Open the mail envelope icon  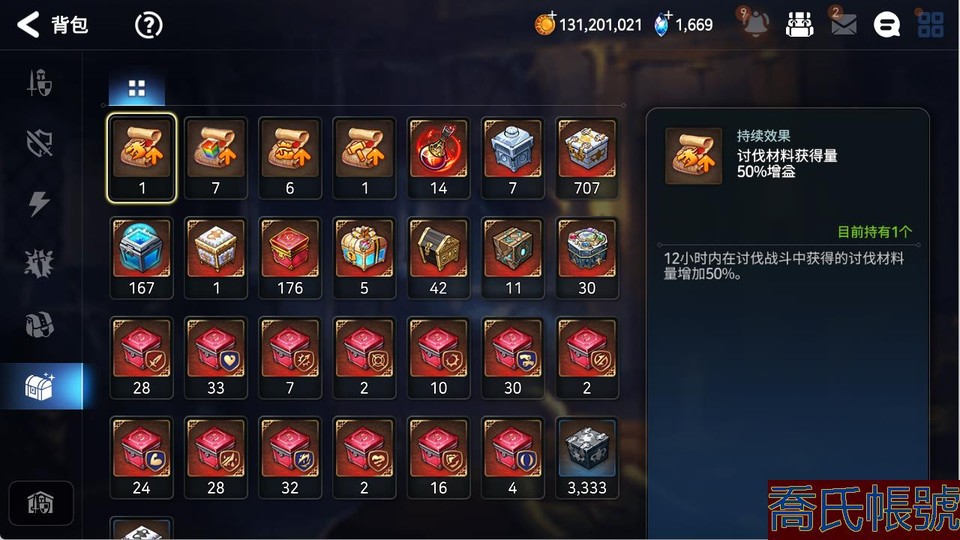pyautogui.click(x=843, y=24)
